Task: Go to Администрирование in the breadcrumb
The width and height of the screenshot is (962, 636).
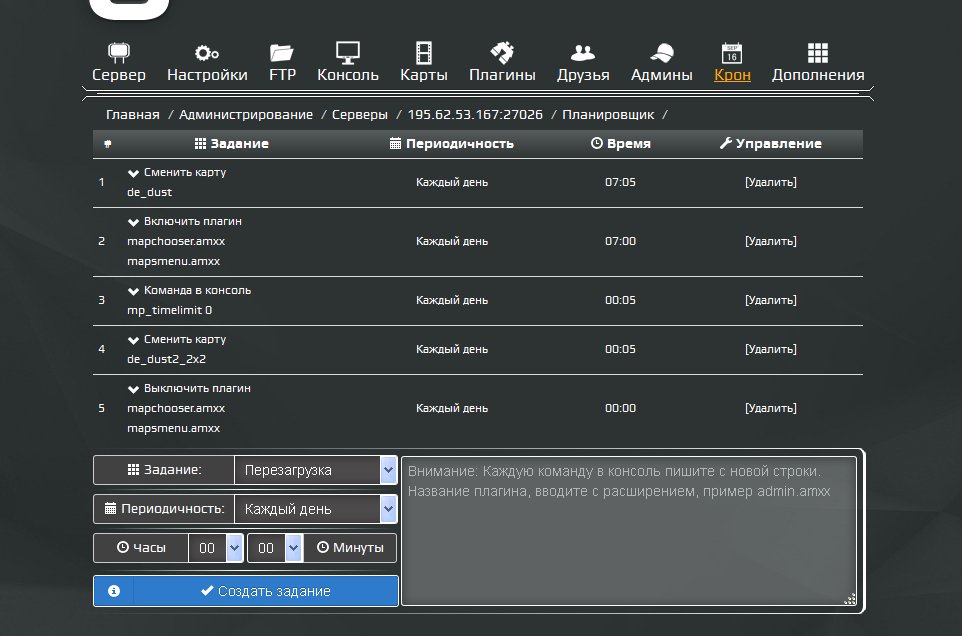Action: 245,115
